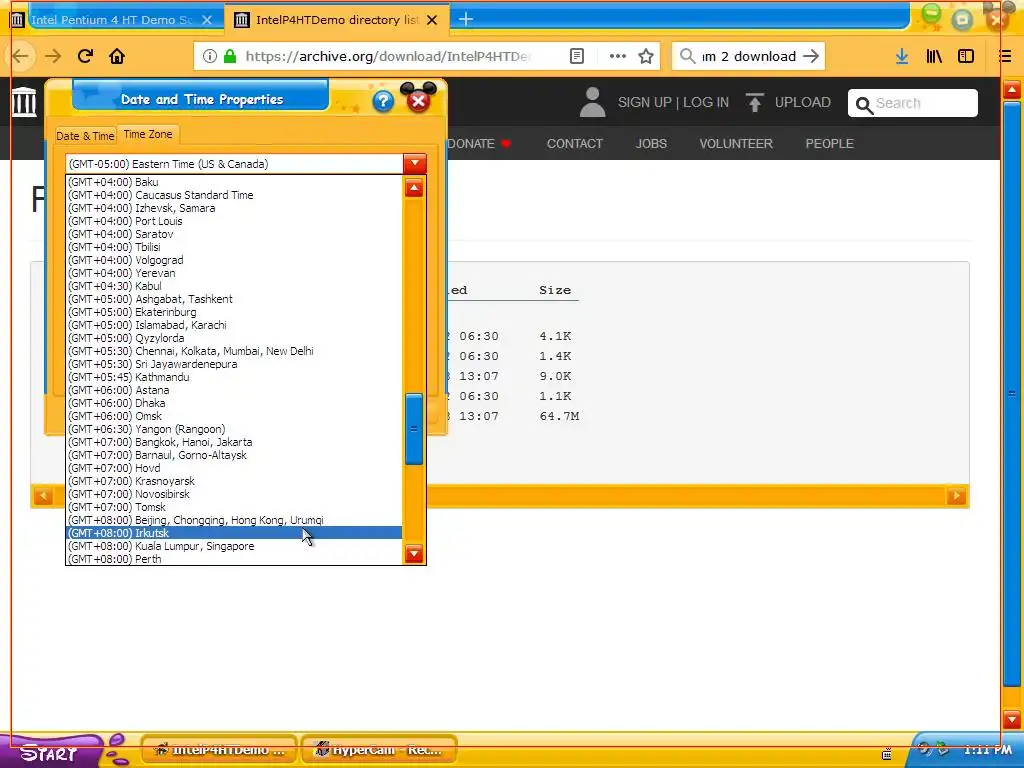
Task: Select (GMT+06:00) Omsk
Action: (234, 416)
